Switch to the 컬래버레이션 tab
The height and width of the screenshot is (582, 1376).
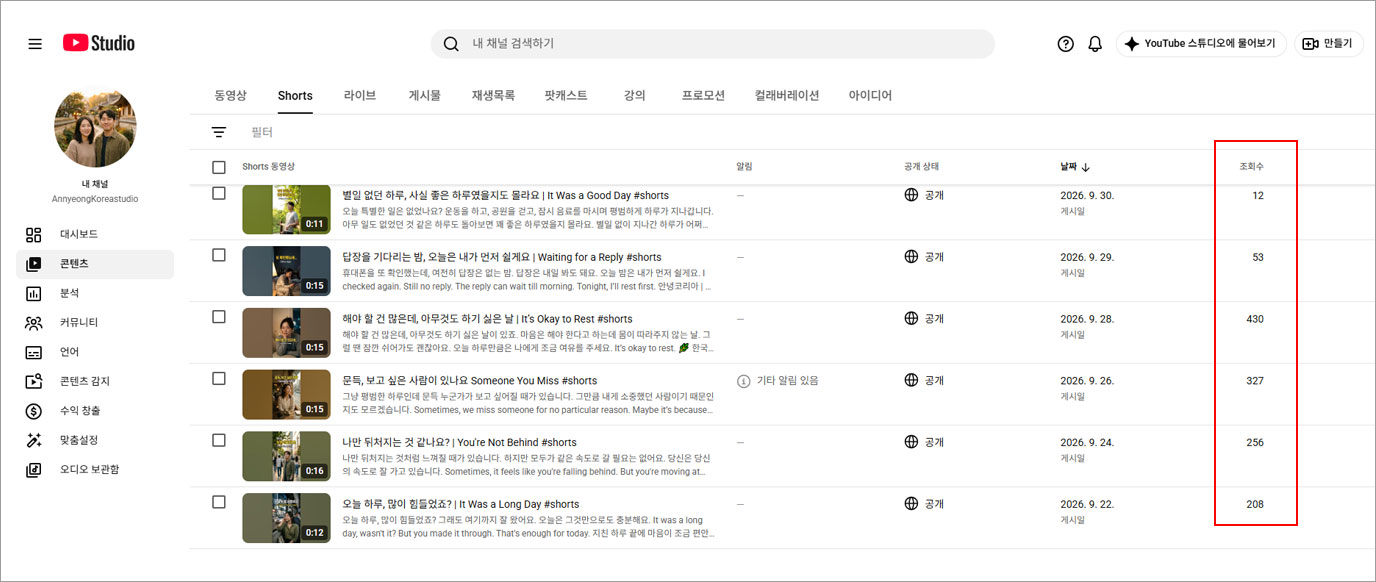coord(787,96)
